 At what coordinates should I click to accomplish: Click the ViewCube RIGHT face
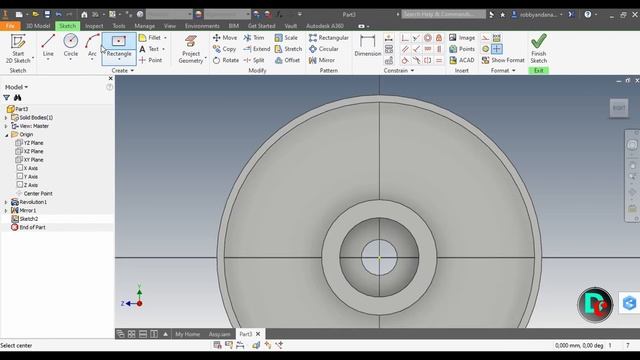coord(619,108)
